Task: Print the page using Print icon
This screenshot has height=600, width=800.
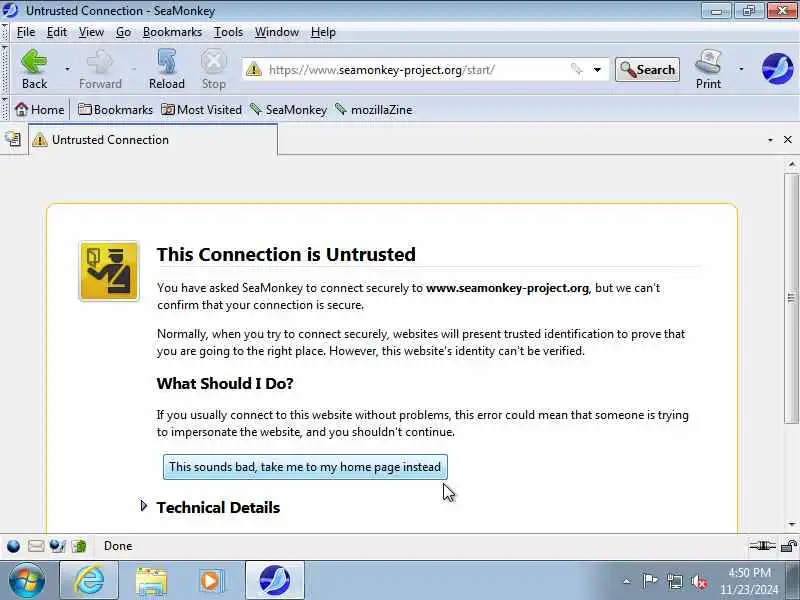Action: click(x=708, y=69)
